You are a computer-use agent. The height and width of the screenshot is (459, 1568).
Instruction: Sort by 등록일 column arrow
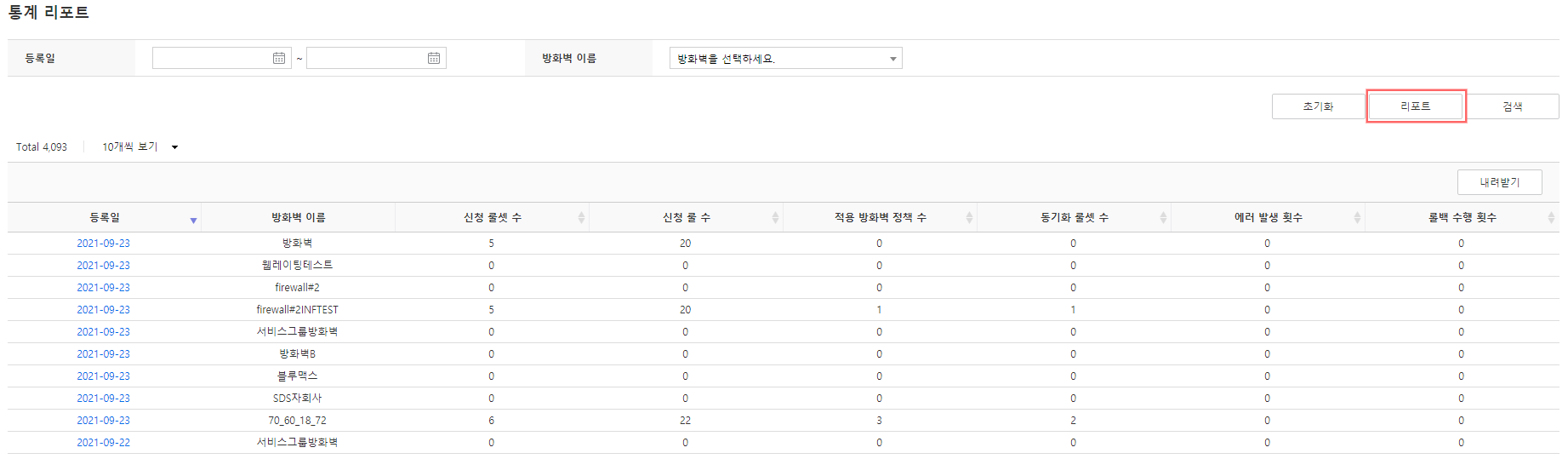194,221
